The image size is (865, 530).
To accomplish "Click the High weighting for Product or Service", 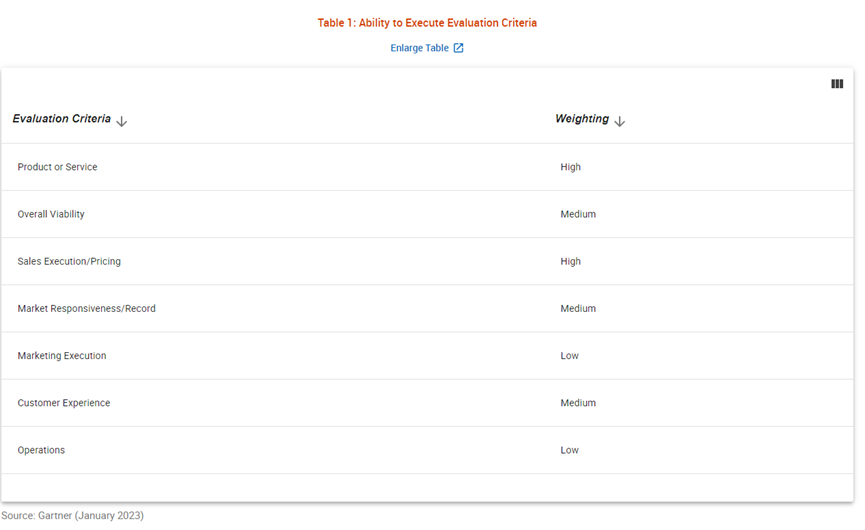I will (x=570, y=167).
